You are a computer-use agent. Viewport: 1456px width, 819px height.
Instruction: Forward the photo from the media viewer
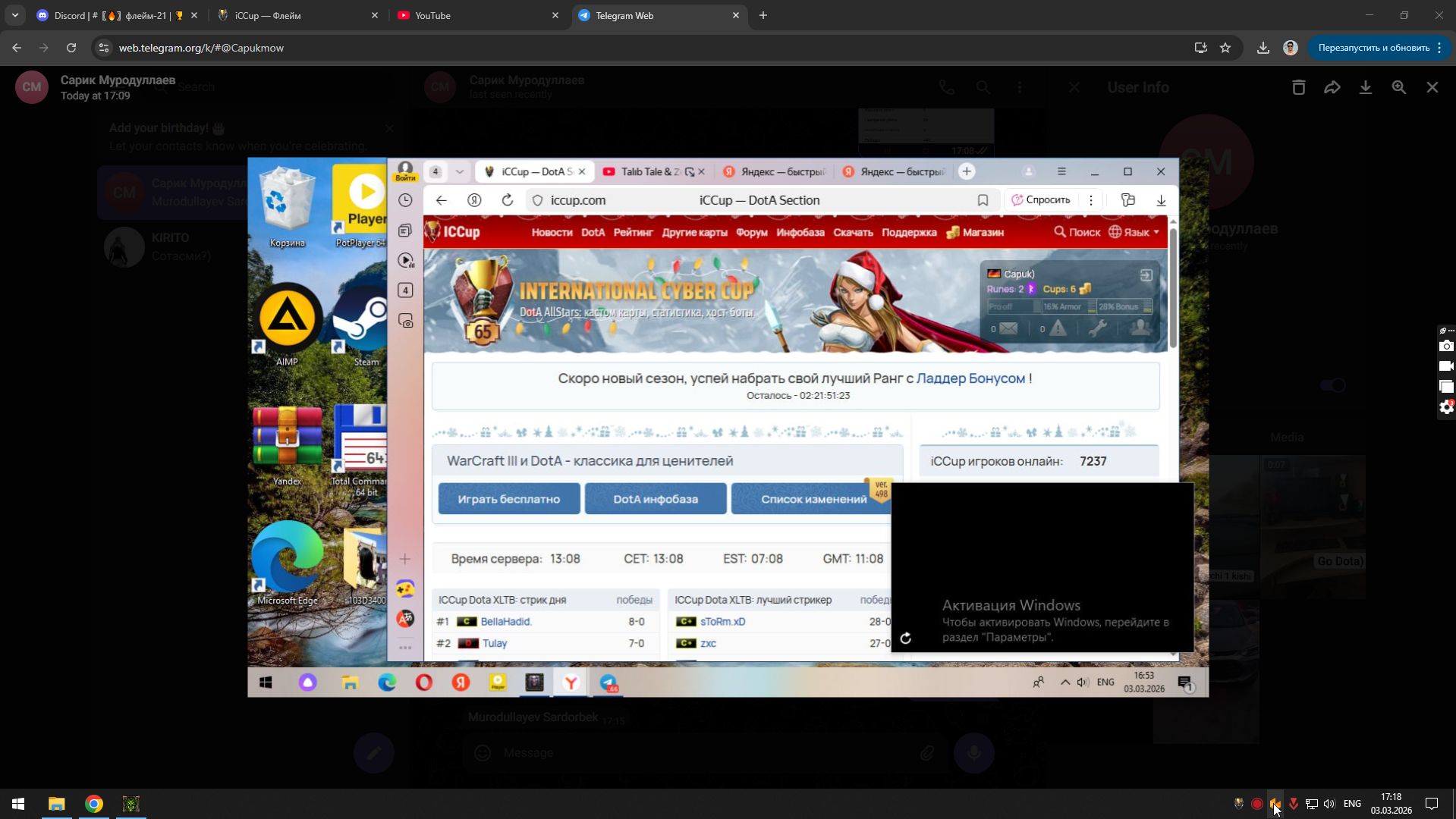click(x=1332, y=87)
